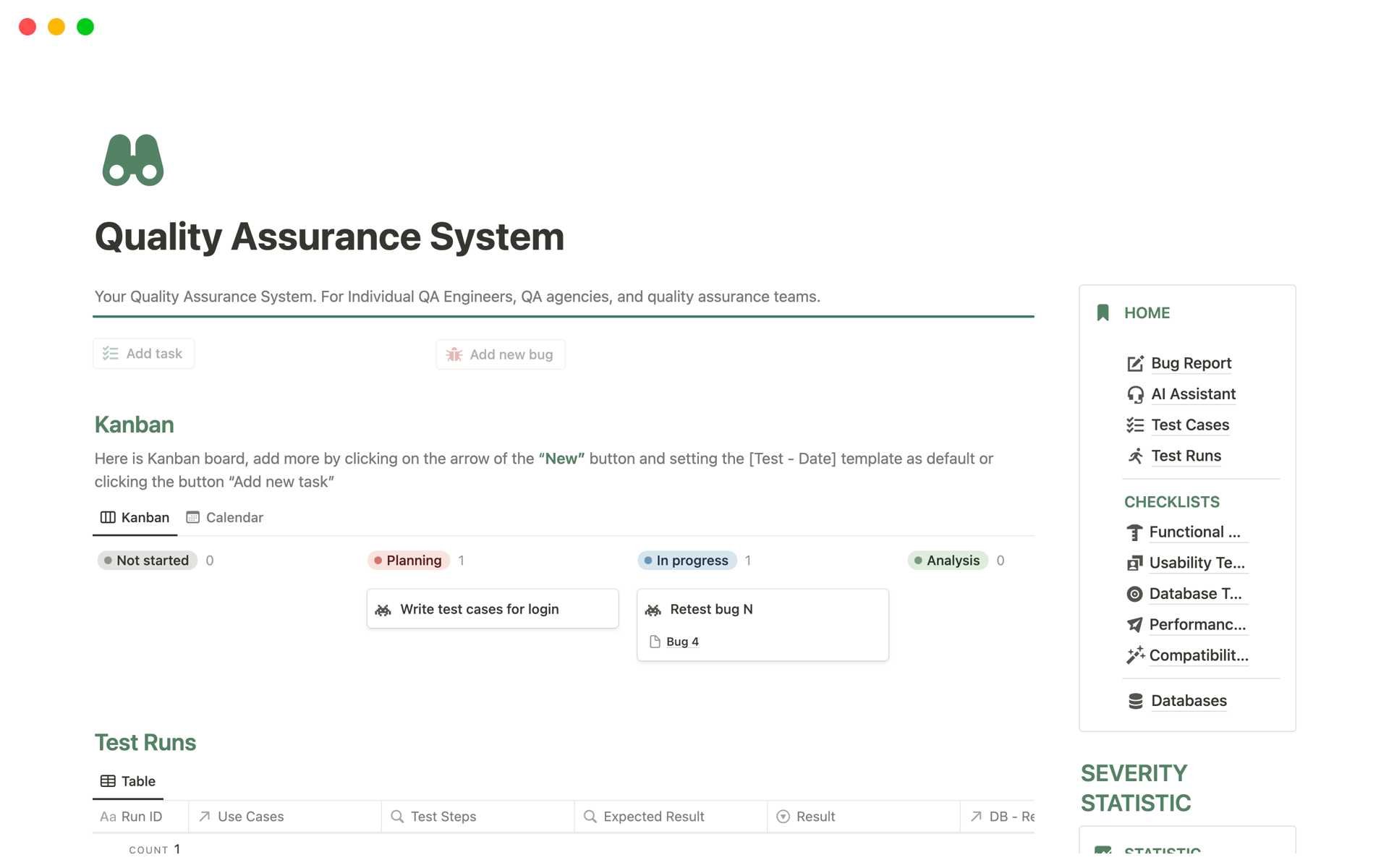Click the Compatibility magic wand icon
1389x868 pixels.
point(1134,655)
